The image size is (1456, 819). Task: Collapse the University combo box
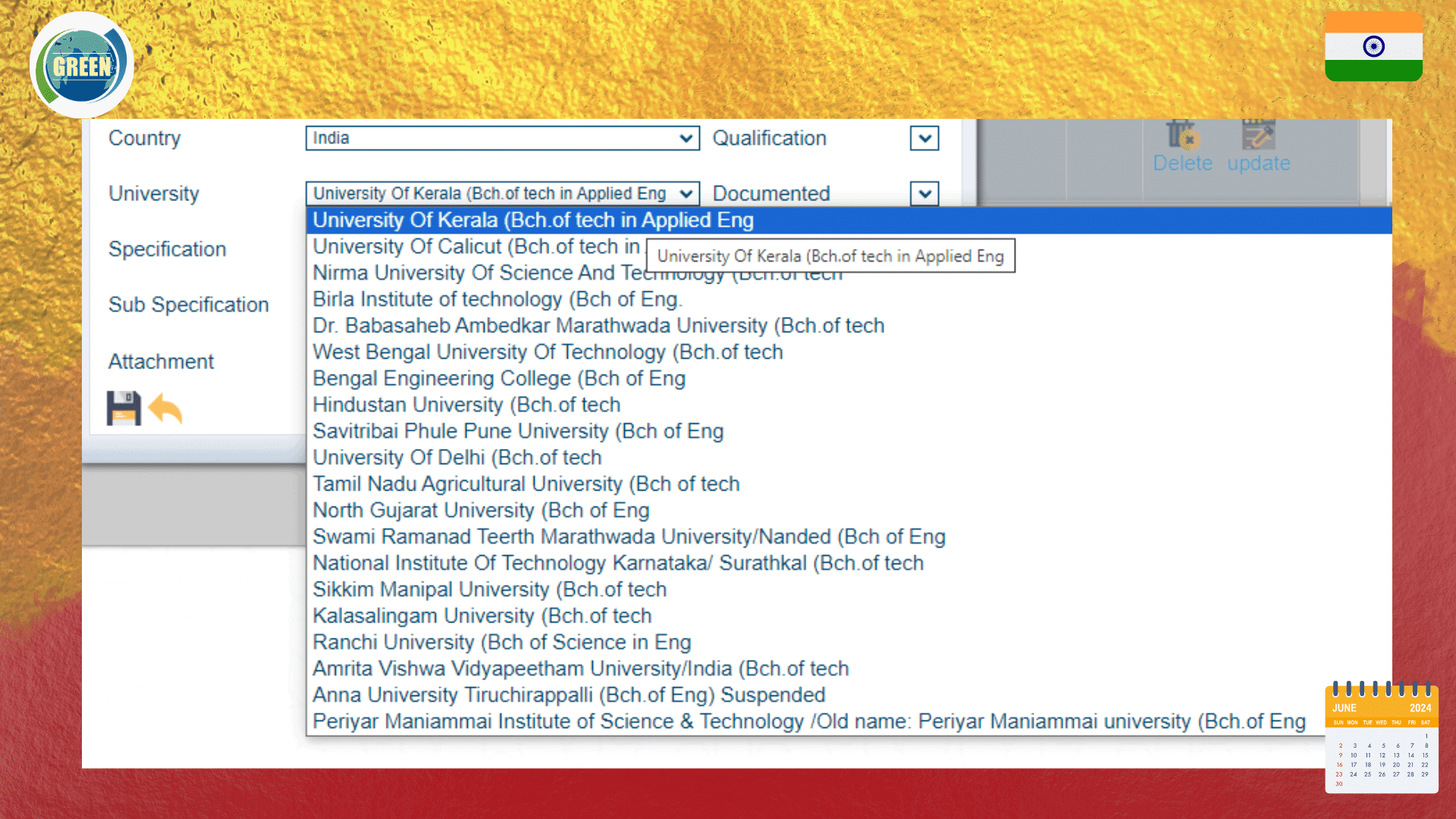point(686,194)
